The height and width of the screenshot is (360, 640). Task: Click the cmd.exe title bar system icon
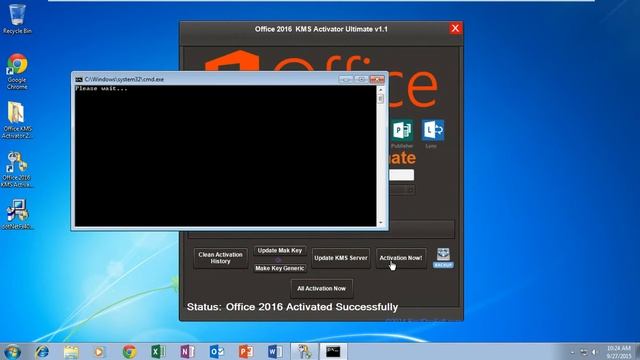[79, 80]
